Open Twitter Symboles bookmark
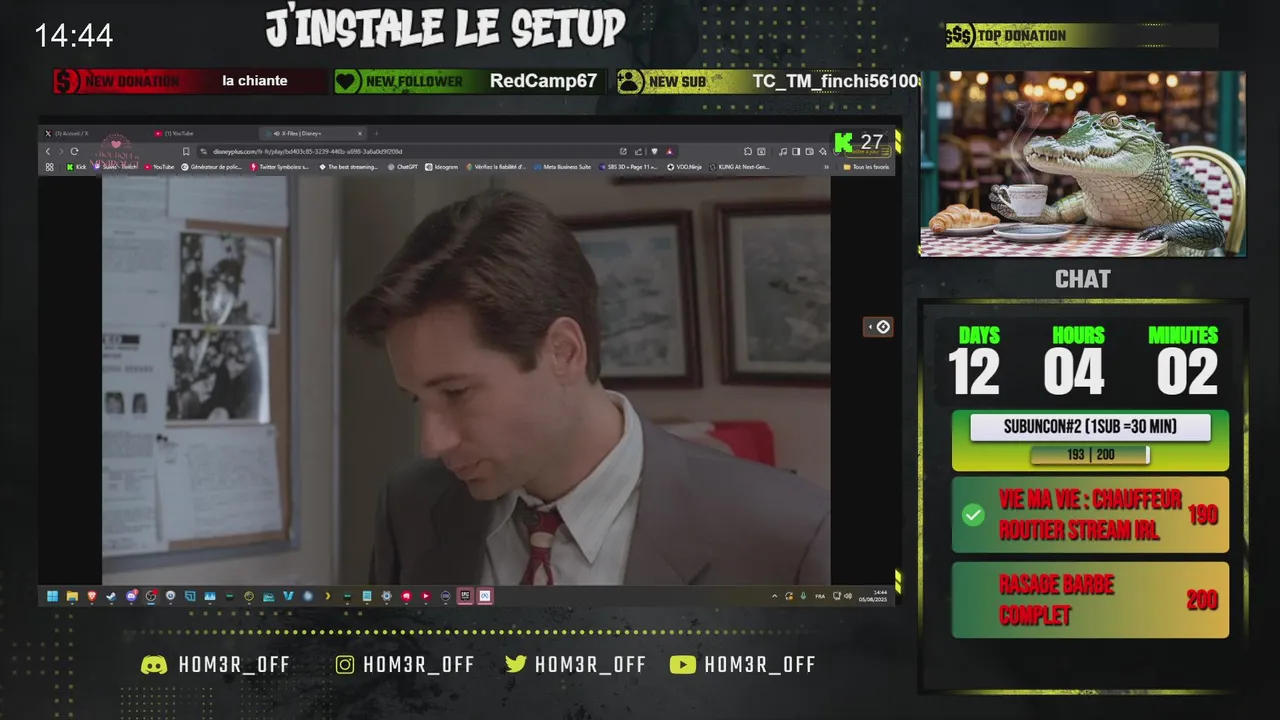The image size is (1280, 720). [280, 167]
